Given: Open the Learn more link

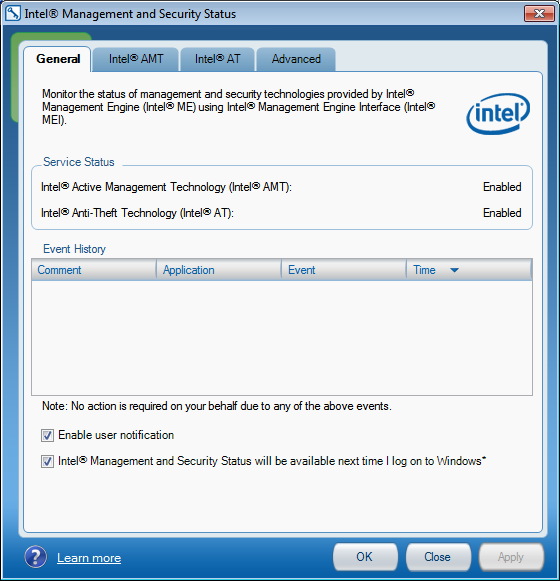Looking at the screenshot, I should [89, 558].
